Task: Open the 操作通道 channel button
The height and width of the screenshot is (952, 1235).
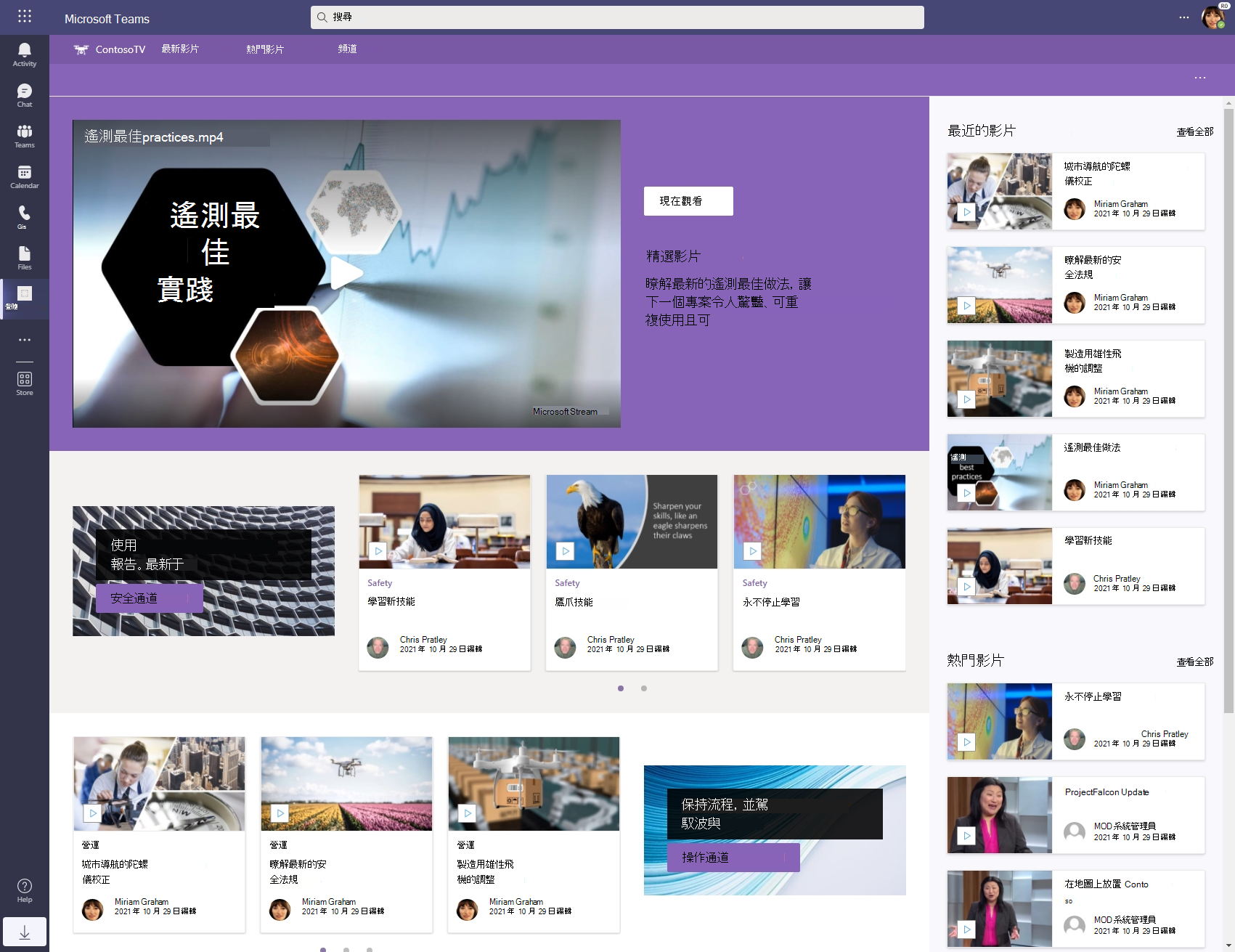Action: [x=733, y=858]
